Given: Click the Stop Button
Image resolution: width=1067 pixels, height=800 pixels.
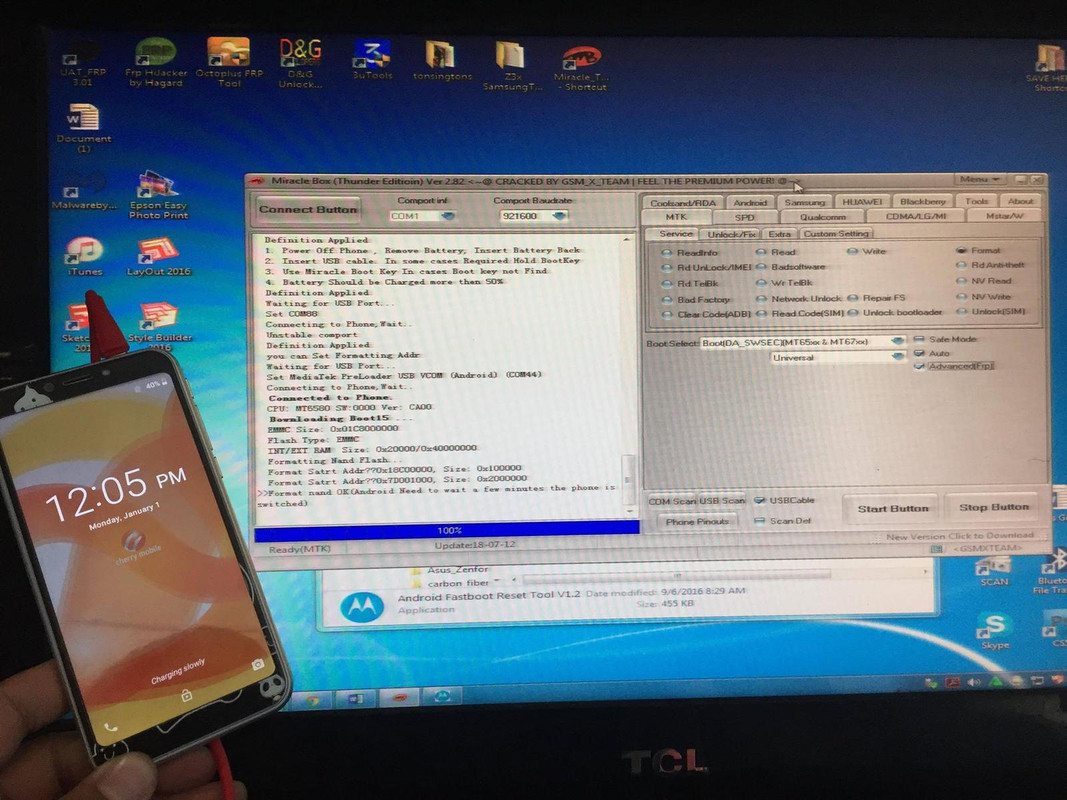Looking at the screenshot, I should [x=993, y=507].
